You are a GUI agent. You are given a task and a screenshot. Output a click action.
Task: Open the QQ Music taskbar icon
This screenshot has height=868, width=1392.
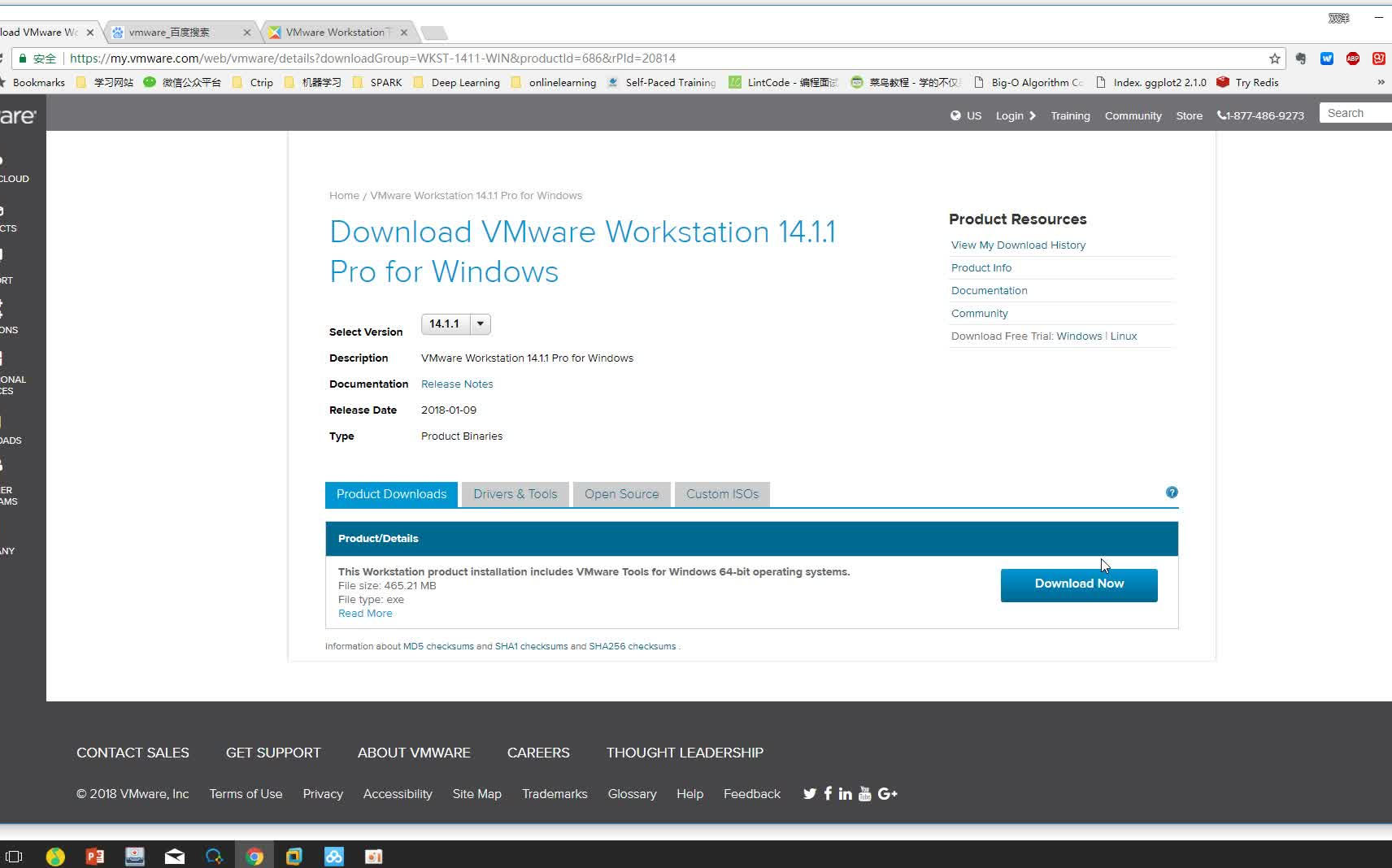tap(55, 857)
